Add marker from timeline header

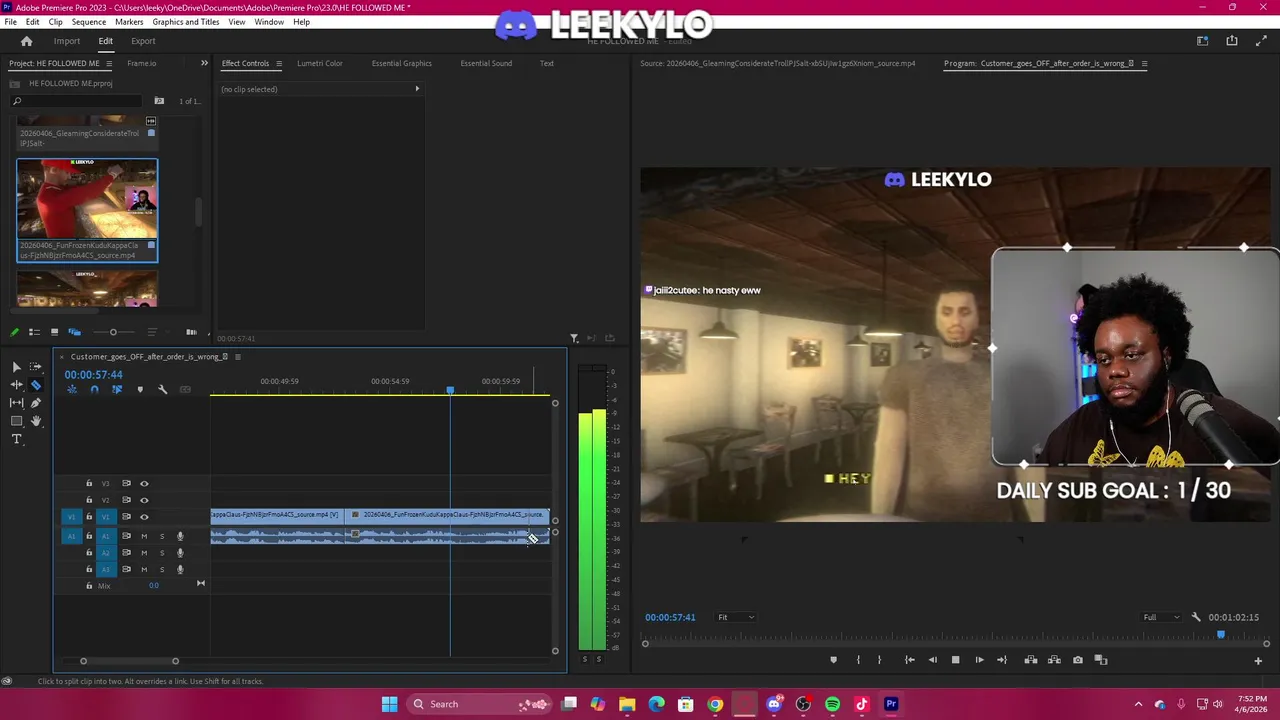coord(140,389)
